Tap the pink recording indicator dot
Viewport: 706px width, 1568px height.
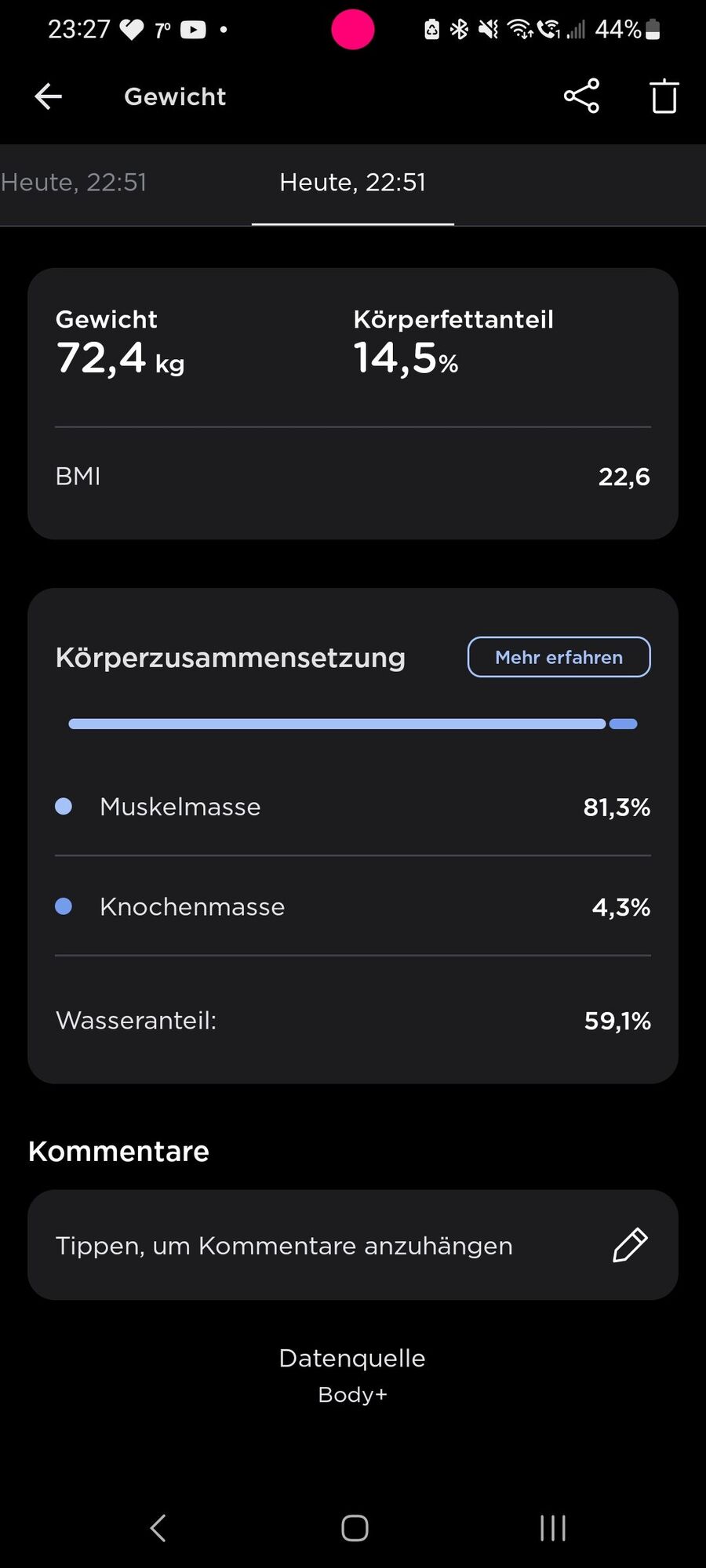click(353, 30)
